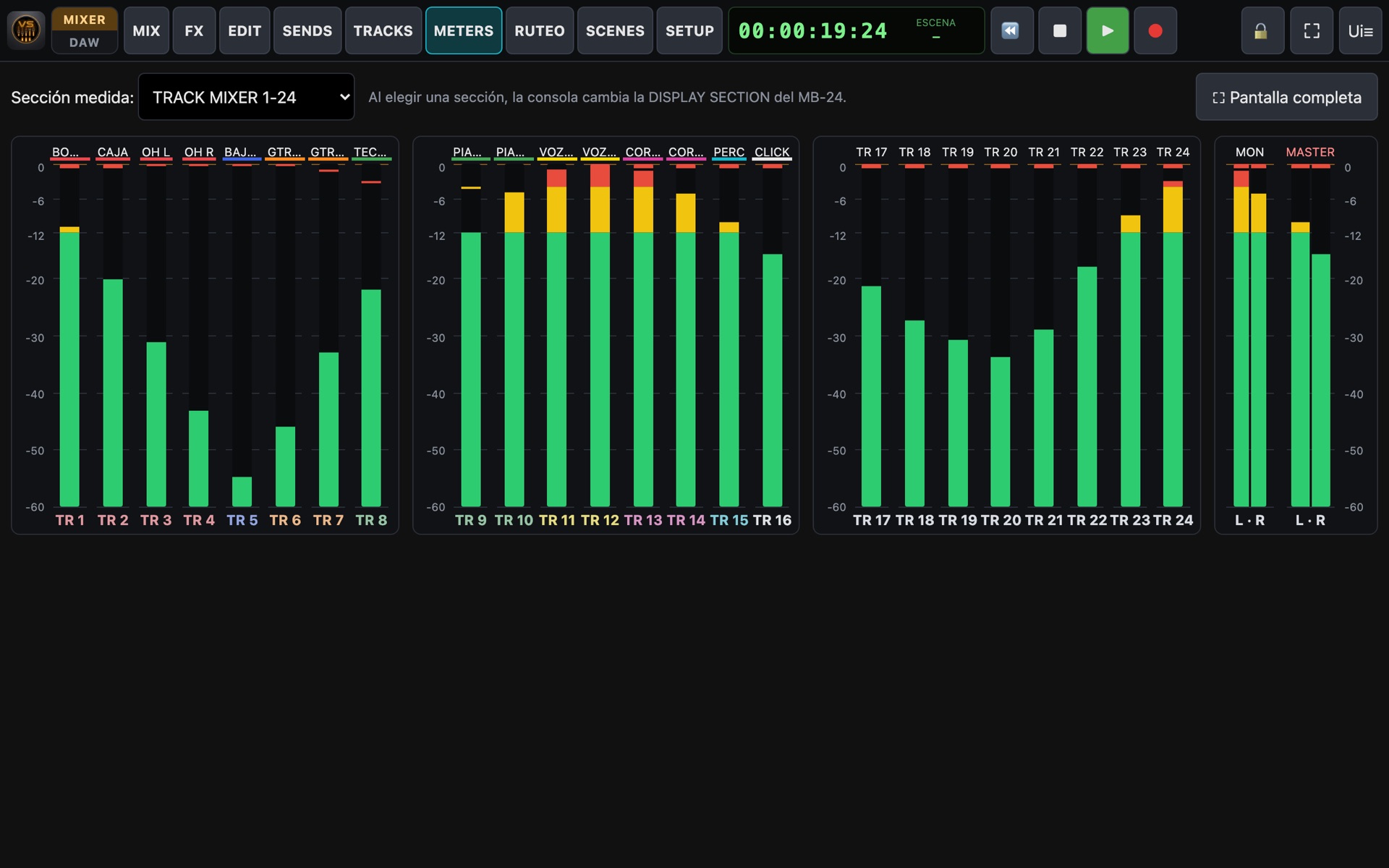Viewport: 1389px width, 868px height.
Task: Click the VS mixer logo icon
Action: point(26,30)
